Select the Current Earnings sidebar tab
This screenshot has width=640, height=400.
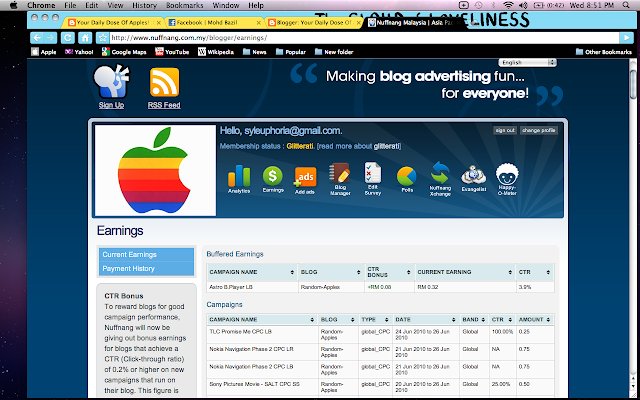pos(146,255)
